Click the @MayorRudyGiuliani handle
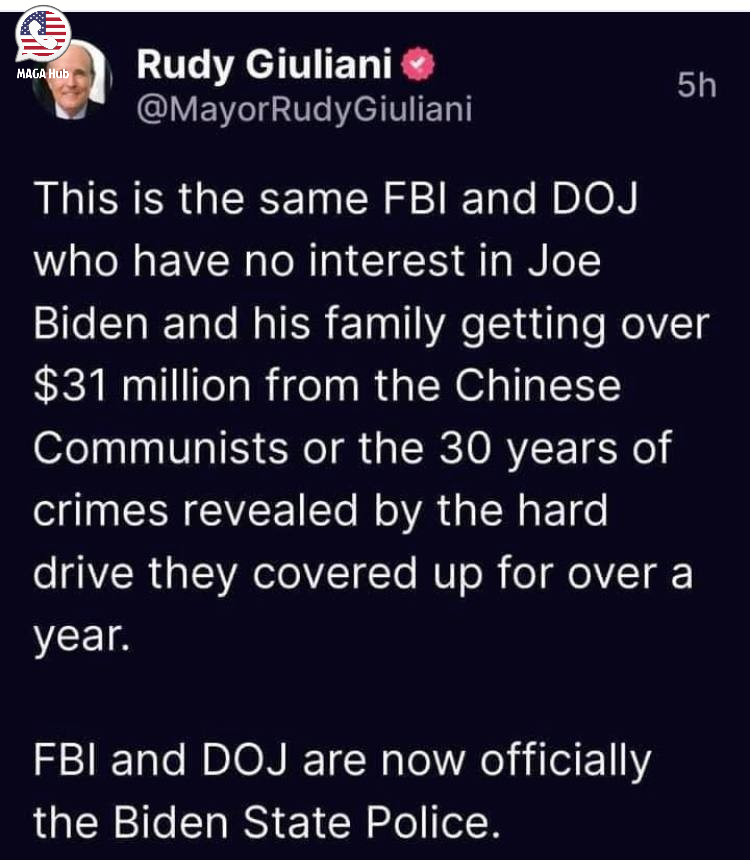Image resolution: width=750 pixels, height=860 pixels. (x=304, y=108)
